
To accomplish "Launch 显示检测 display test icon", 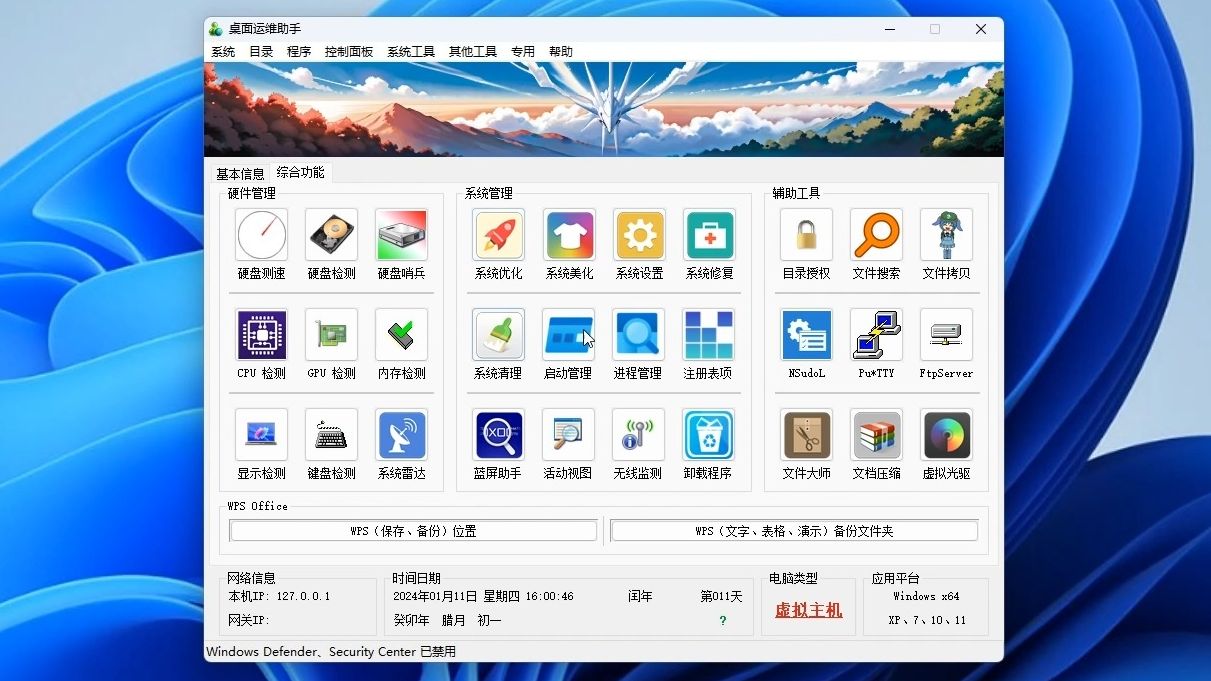I will click(x=262, y=435).
